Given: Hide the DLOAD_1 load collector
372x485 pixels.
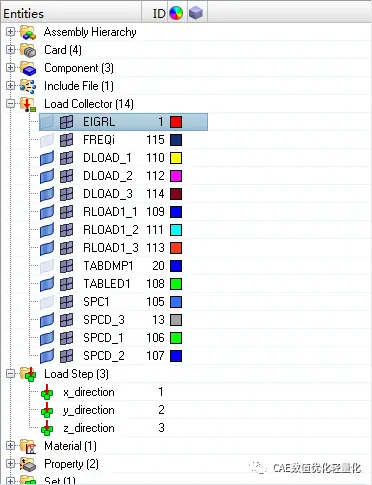Looking at the screenshot, I should (47, 158).
